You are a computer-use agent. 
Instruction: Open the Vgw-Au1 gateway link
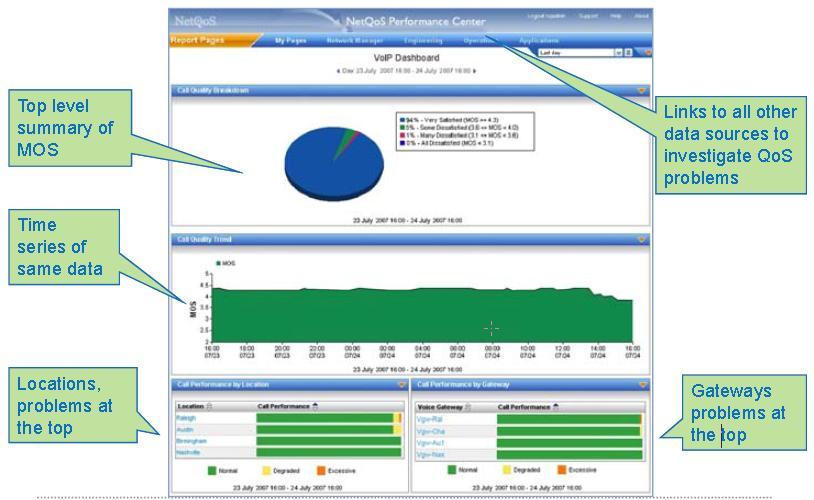(x=430, y=443)
